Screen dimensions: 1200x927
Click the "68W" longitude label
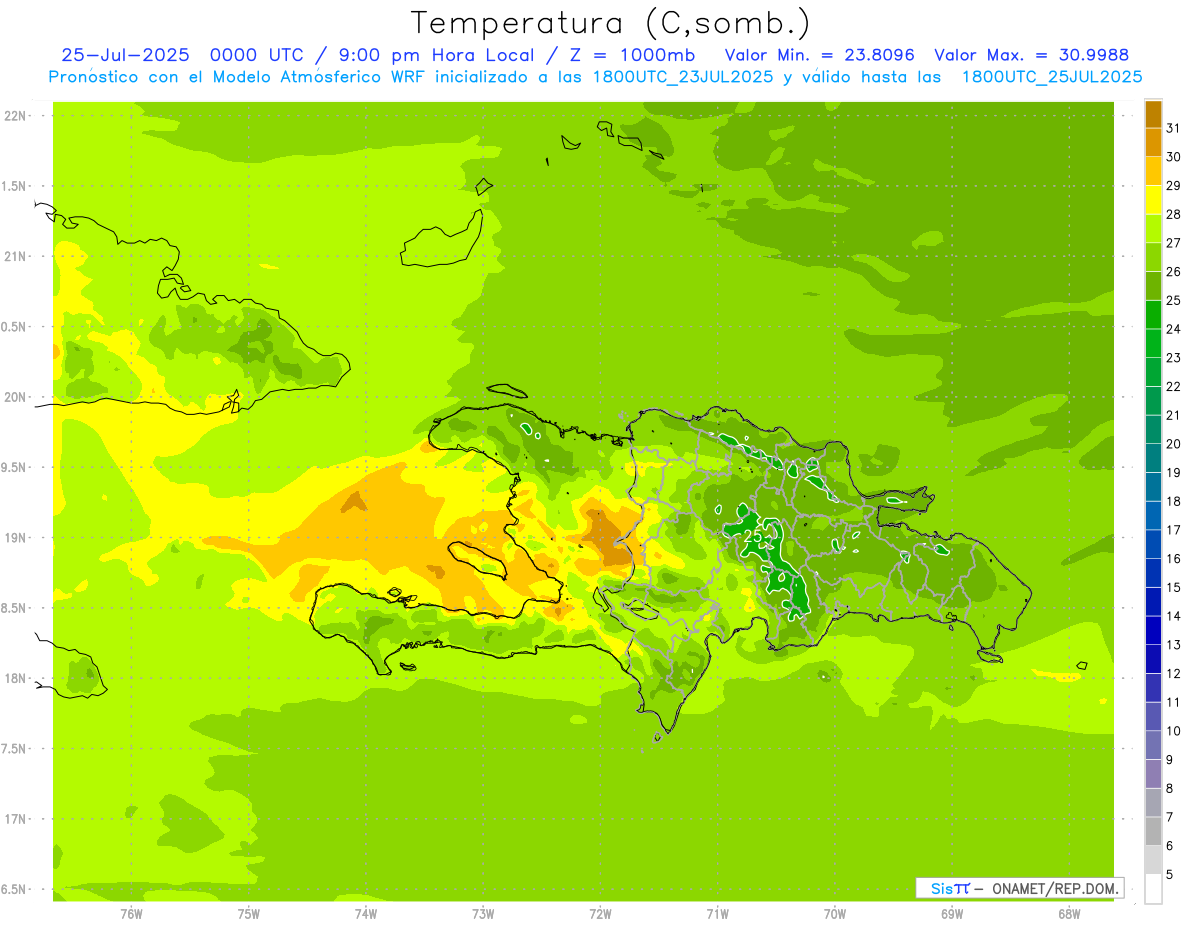[x=1069, y=914]
